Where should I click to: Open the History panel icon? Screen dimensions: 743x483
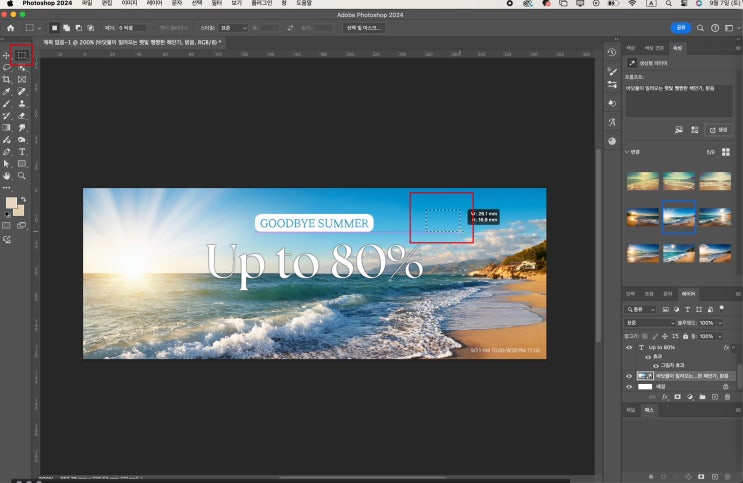pos(612,52)
